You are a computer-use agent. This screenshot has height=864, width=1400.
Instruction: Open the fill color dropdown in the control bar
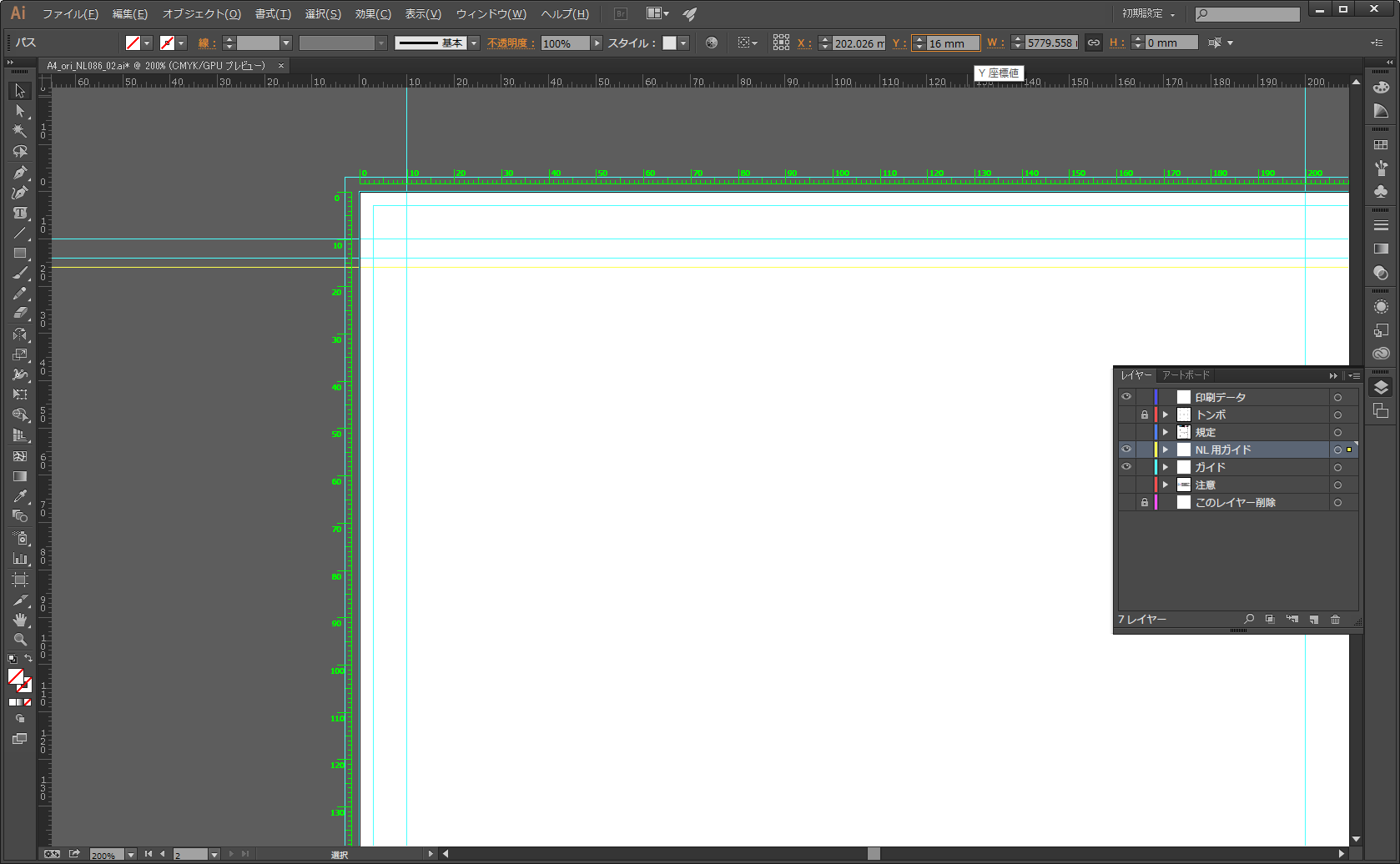tap(147, 43)
